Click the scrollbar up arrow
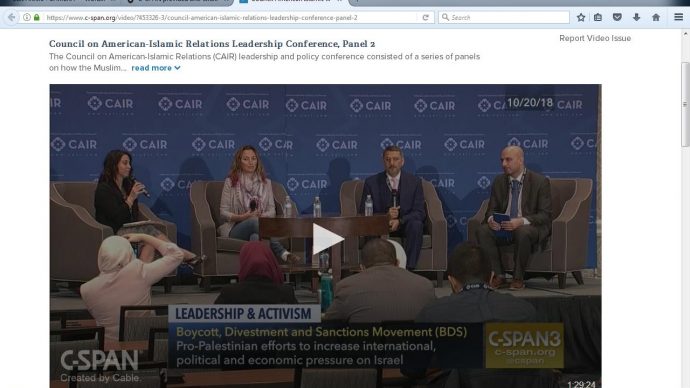Screen dimensions: 690x388 coord(685,33)
